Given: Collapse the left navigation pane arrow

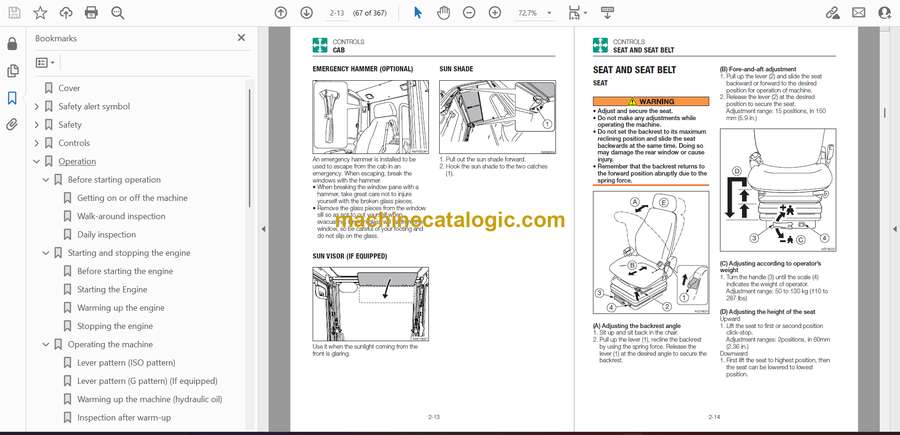Looking at the screenshot, I should click(263, 229).
